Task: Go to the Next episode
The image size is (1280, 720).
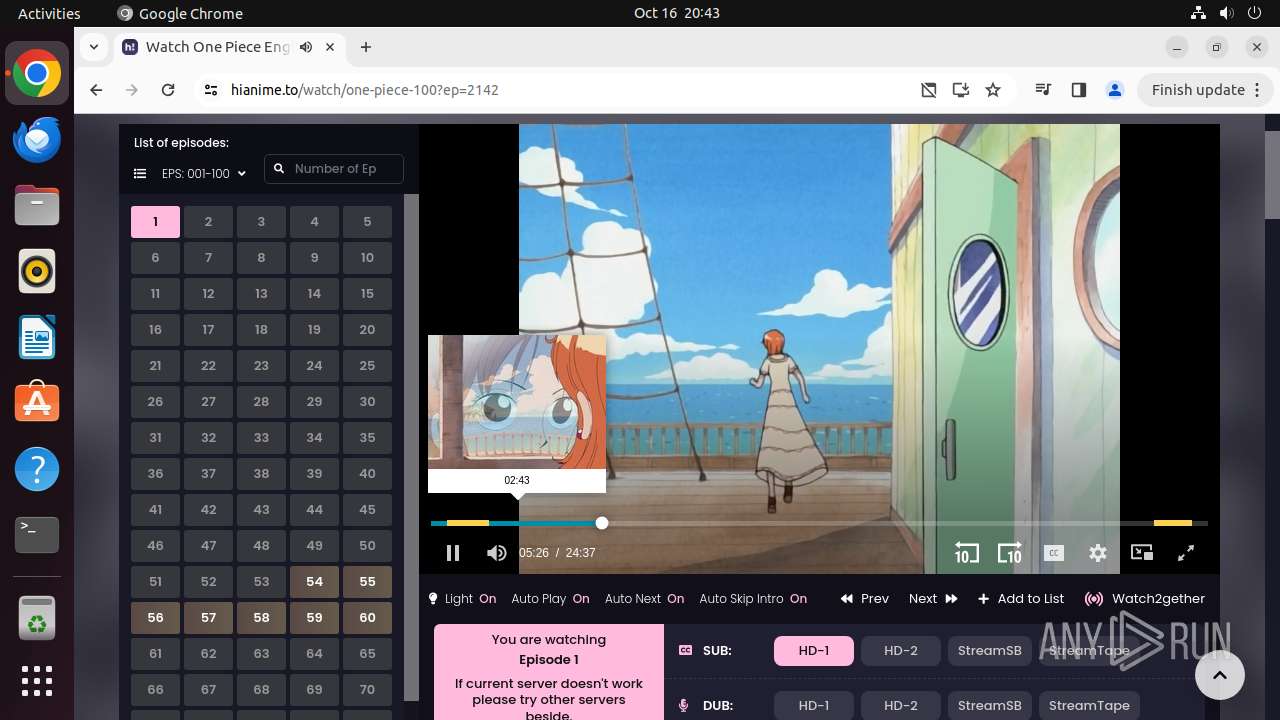Action: pyautogui.click(x=933, y=599)
